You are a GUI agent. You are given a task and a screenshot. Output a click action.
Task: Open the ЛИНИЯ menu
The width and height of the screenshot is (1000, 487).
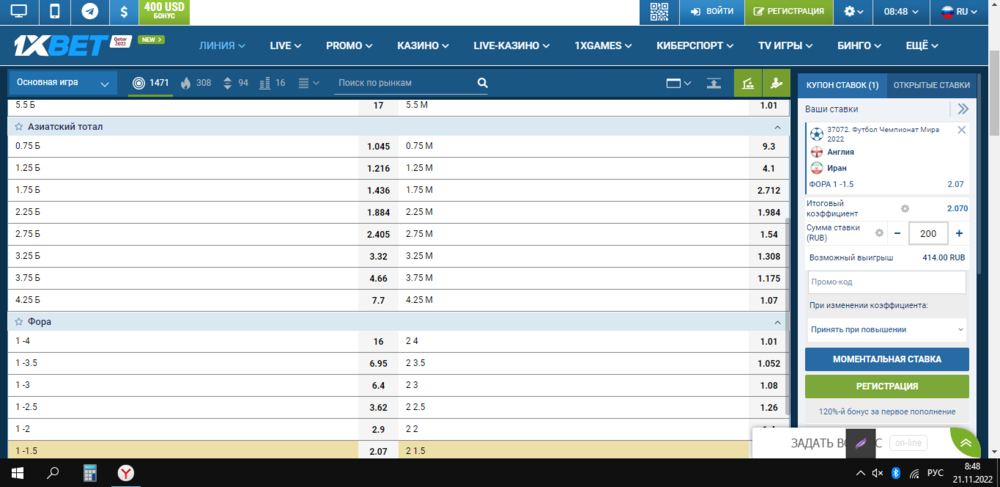pyautogui.click(x=222, y=46)
